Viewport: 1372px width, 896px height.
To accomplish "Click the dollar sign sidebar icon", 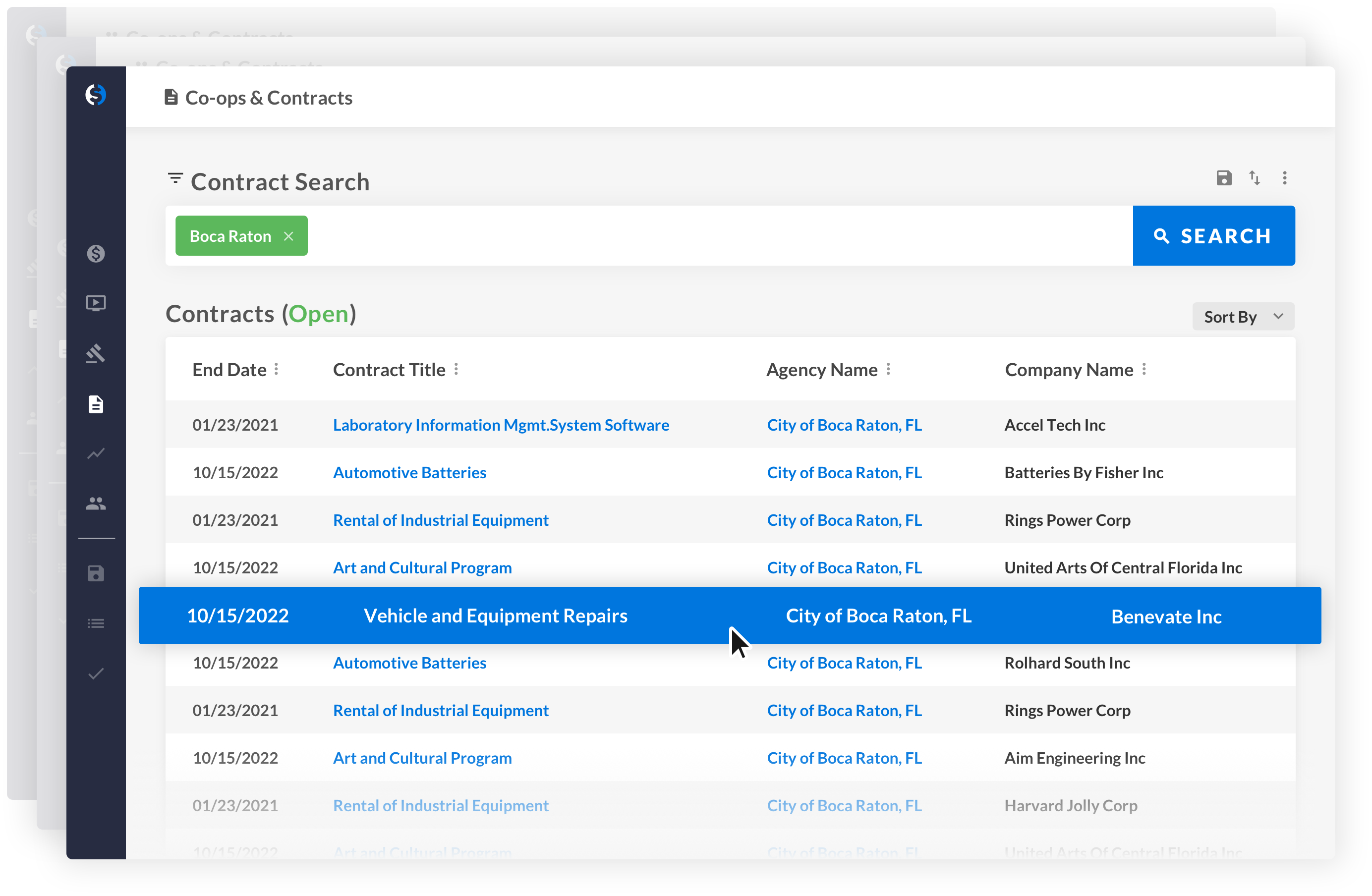I will click(96, 254).
